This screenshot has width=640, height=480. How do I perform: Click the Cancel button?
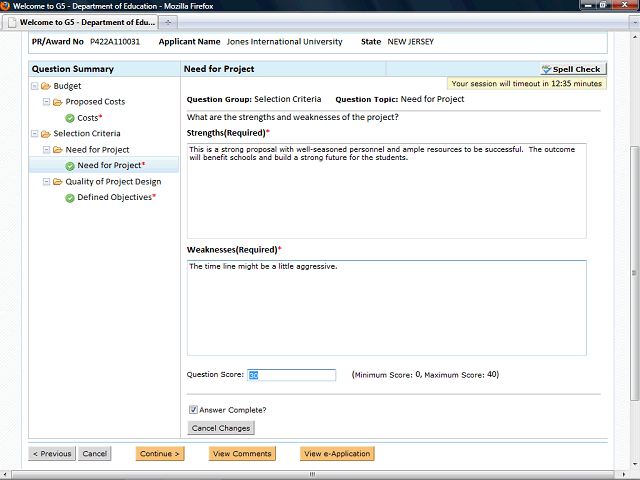click(94, 453)
